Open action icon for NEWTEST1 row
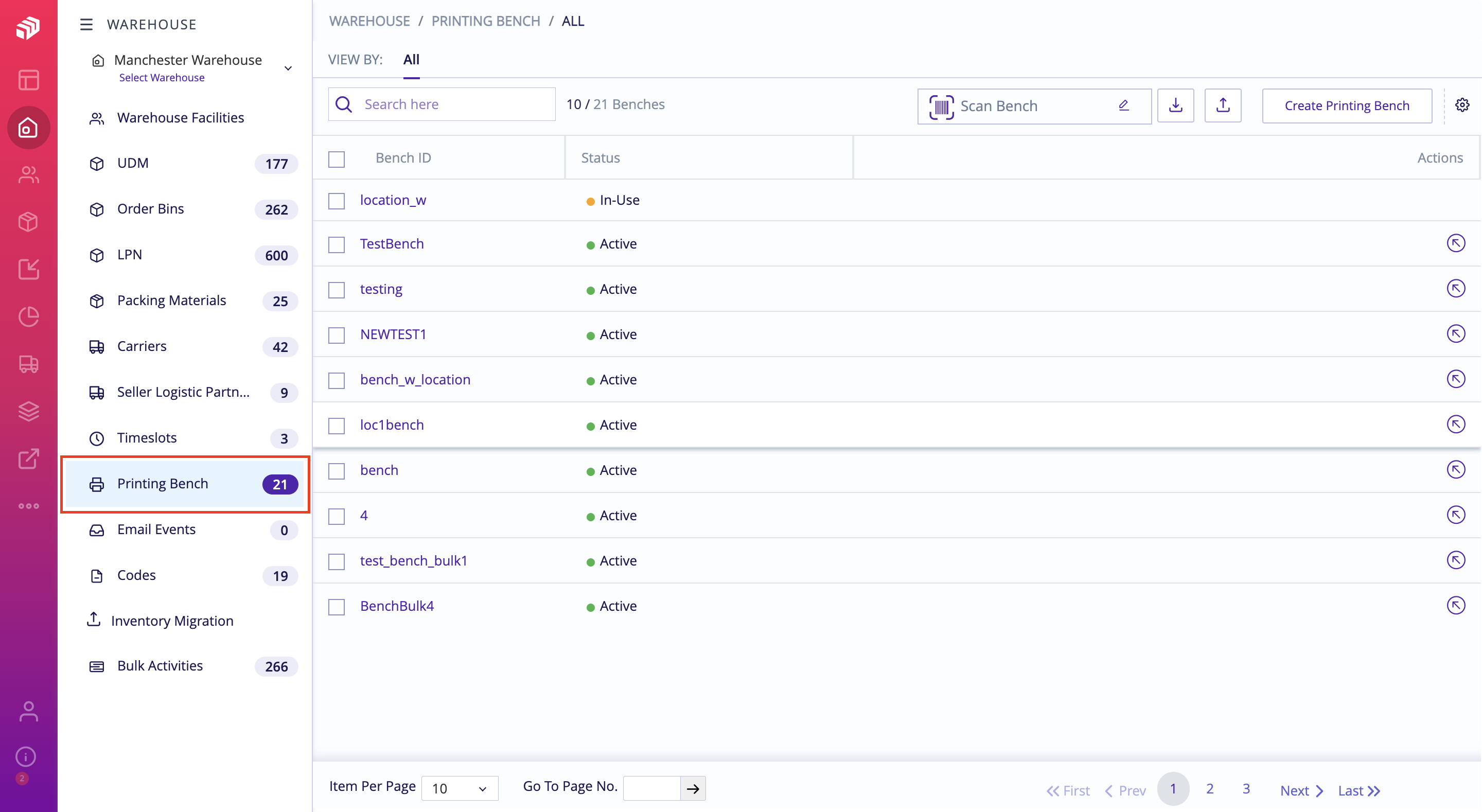This screenshot has width=1482, height=812. tap(1456, 334)
